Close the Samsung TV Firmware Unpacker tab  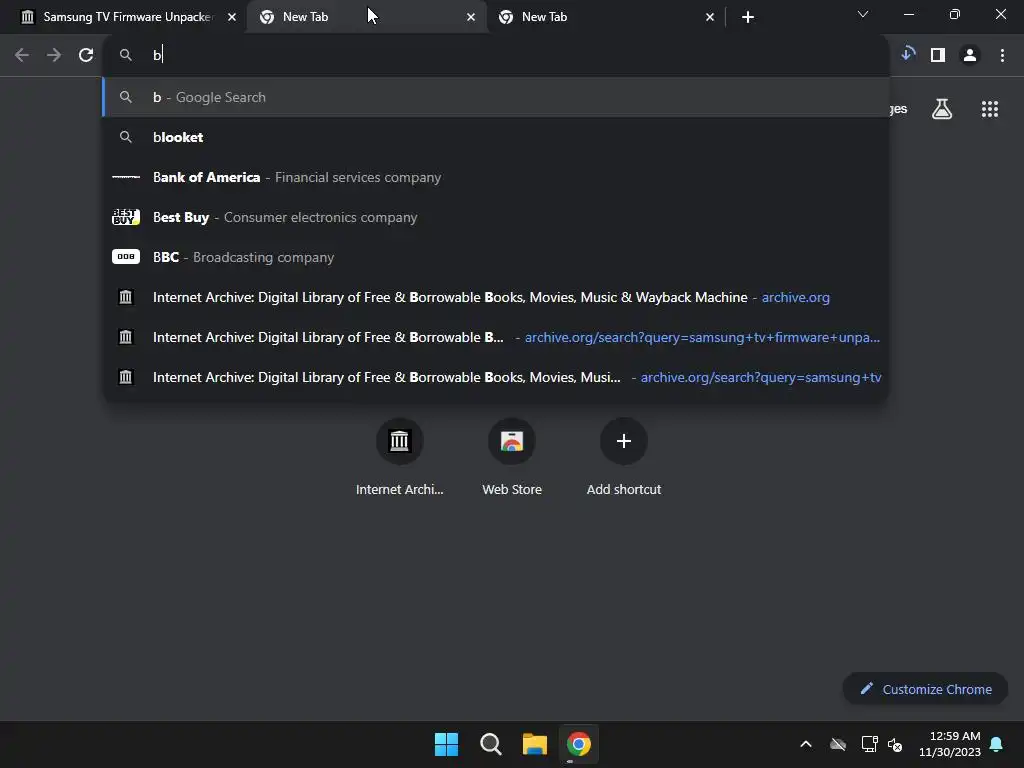click(x=232, y=17)
